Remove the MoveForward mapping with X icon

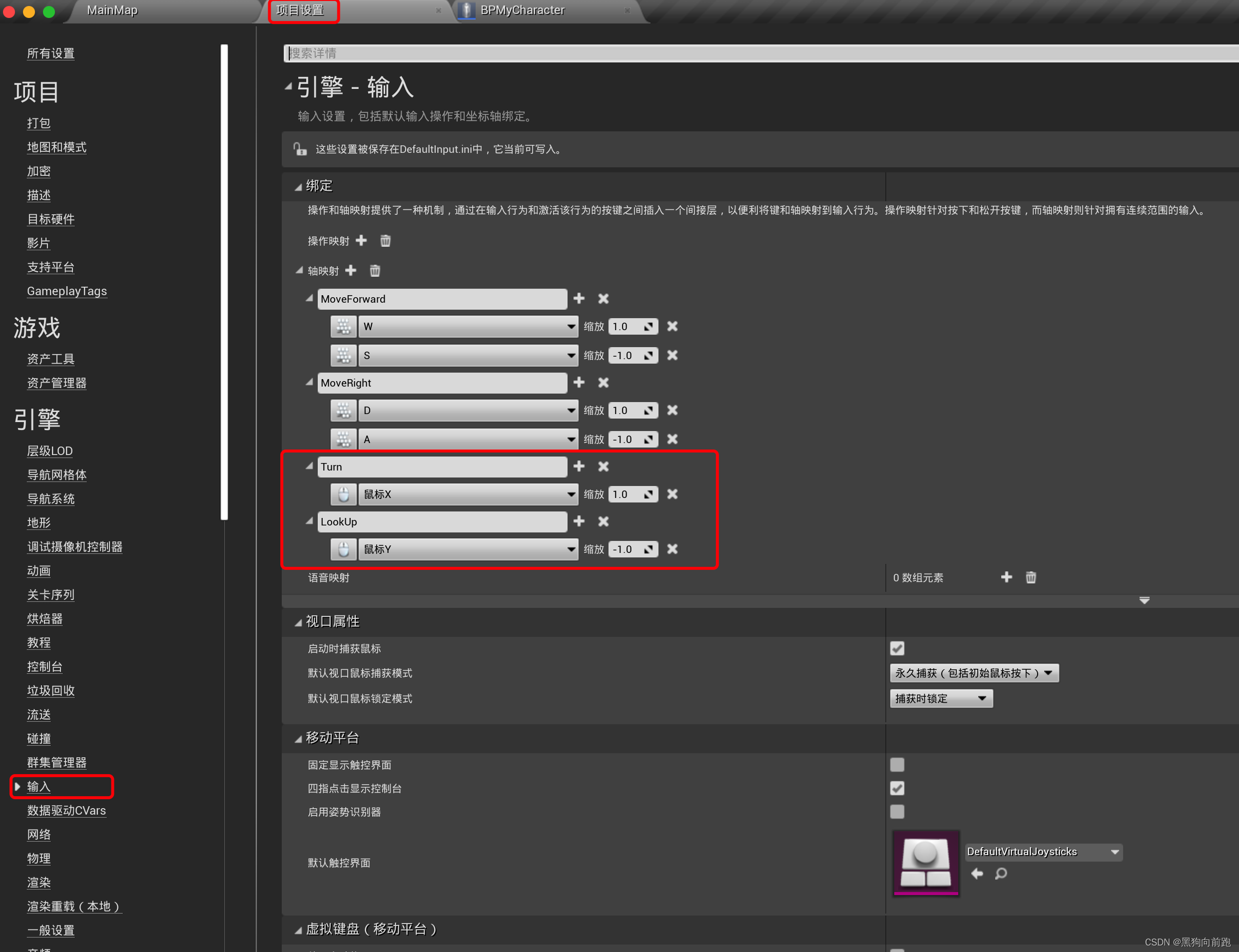pos(603,299)
